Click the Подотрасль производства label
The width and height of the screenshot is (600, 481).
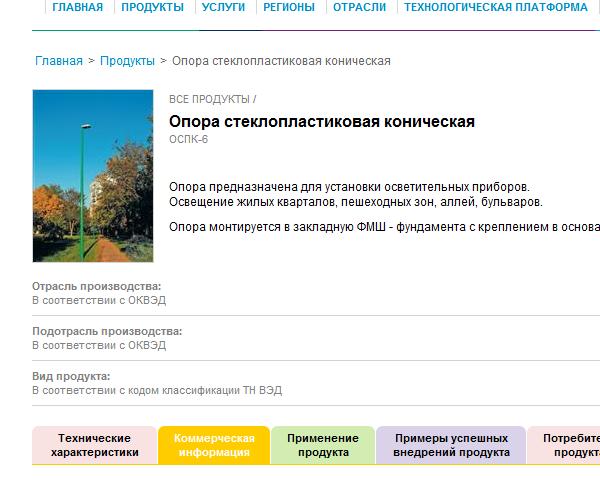tap(107, 331)
